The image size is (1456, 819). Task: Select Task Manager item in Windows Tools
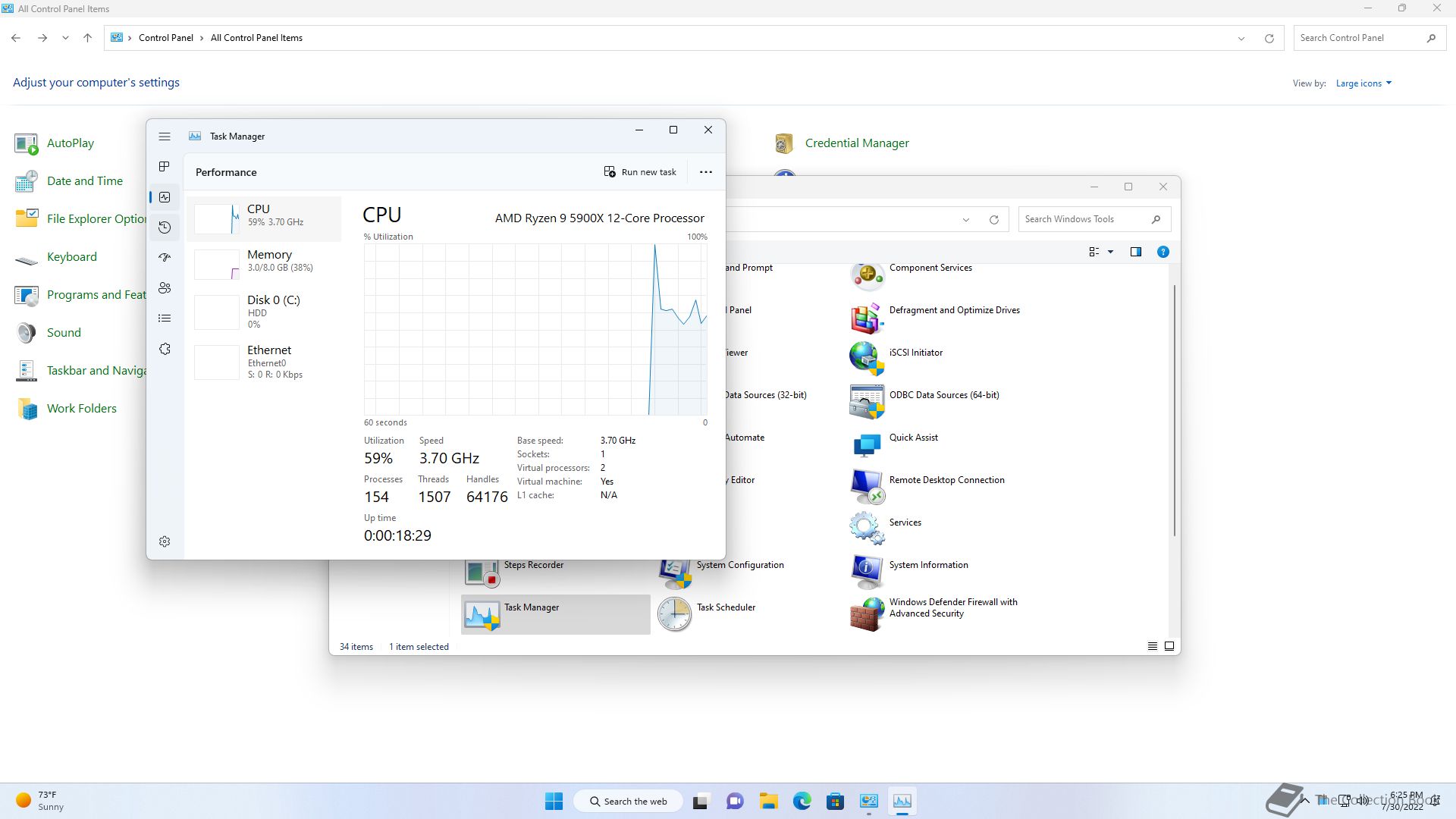pos(556,614)
